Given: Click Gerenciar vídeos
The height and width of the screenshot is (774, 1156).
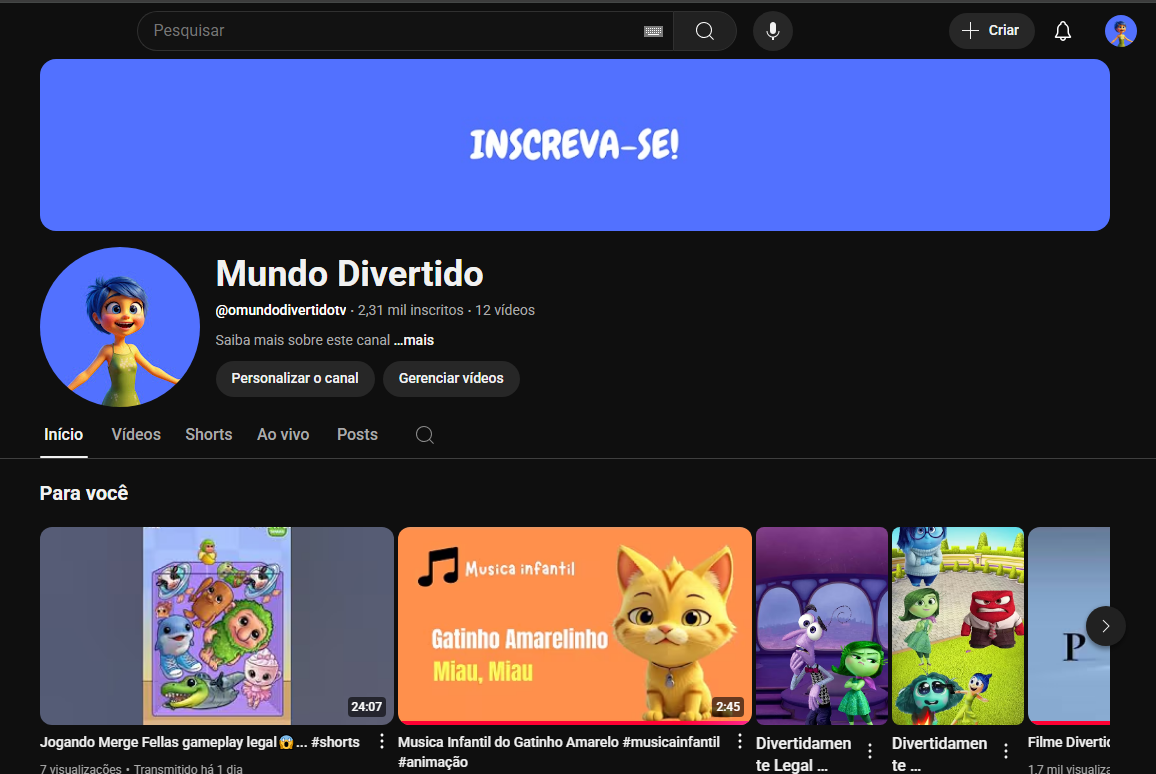Looking at the screenshot, I should (451, 378).
